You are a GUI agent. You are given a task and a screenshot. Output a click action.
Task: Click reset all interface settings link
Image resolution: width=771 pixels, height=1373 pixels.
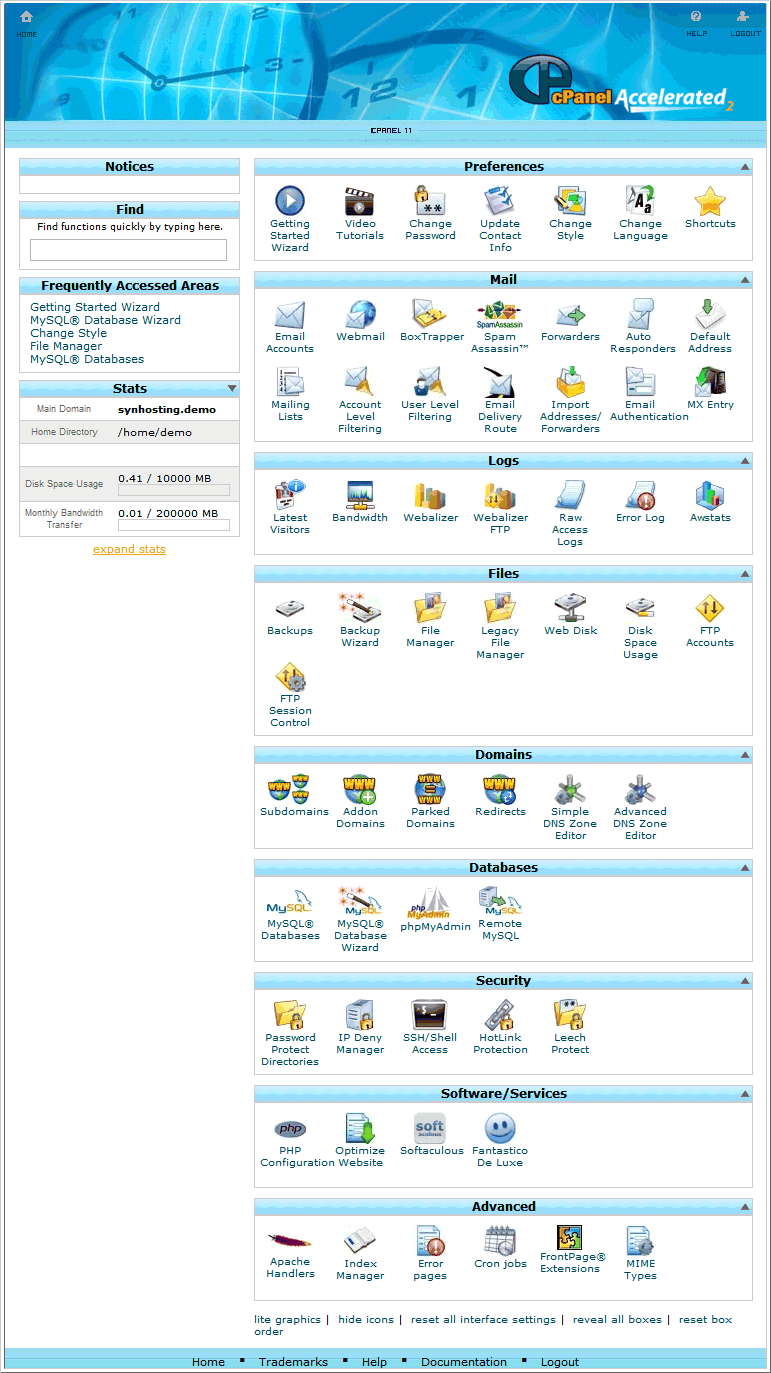483,1320
